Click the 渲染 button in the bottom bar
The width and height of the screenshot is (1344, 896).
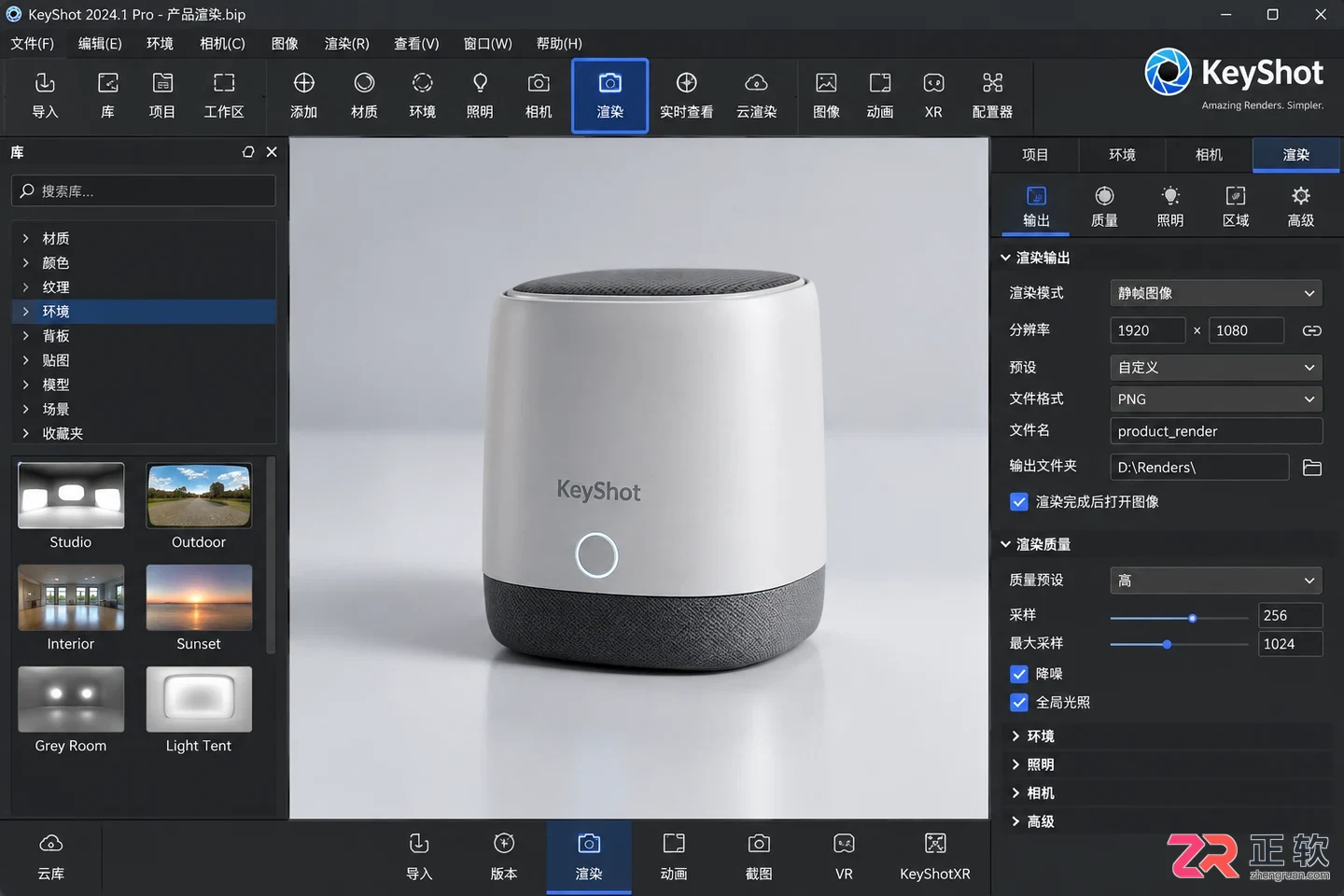coord(589,858)
